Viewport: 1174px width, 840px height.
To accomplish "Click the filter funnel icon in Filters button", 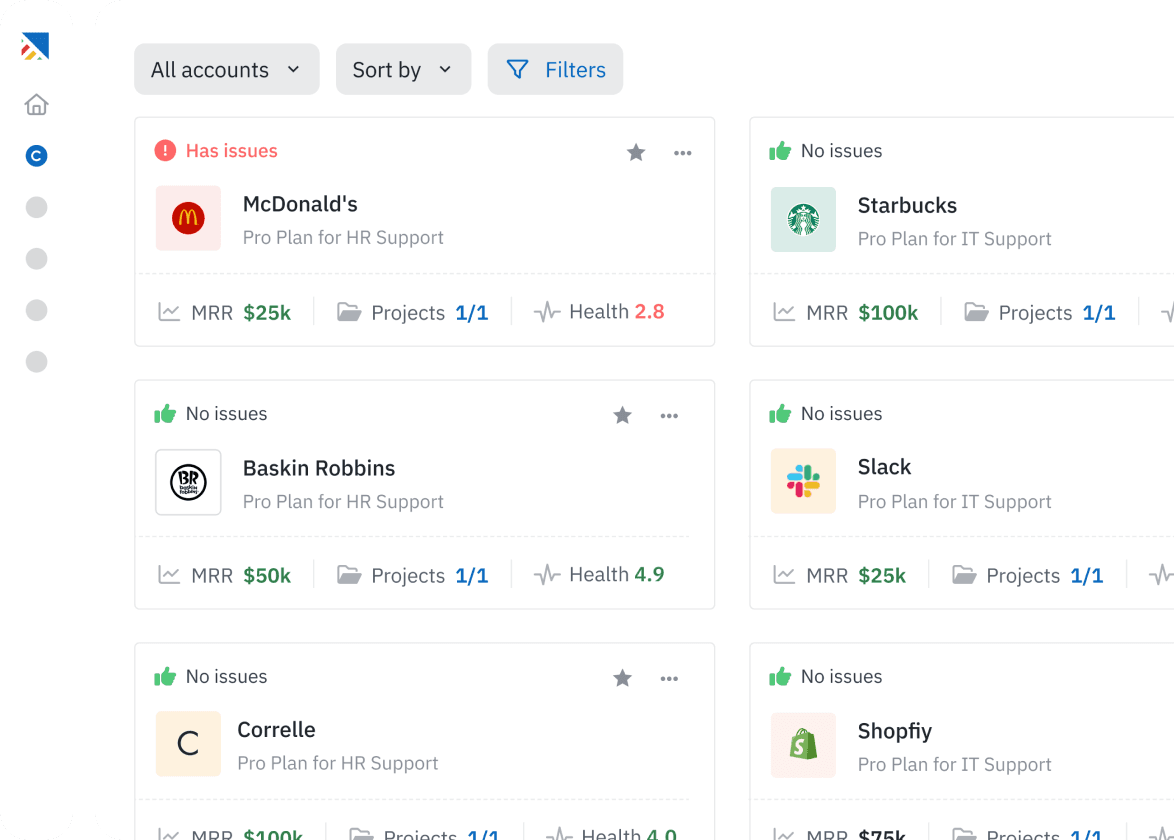I will [x=517, y=69].
